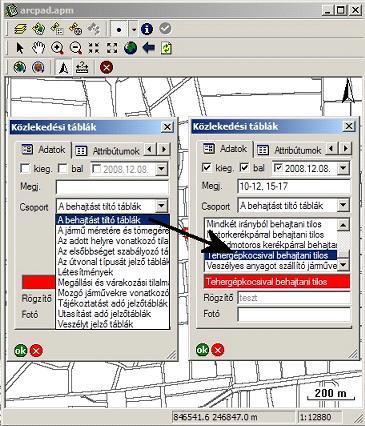Image resolution: width=365 pixels, height=426 pixels.
Task: Toggle the north arrow tool
Action: pyautogui.click(x=63, y=68)
